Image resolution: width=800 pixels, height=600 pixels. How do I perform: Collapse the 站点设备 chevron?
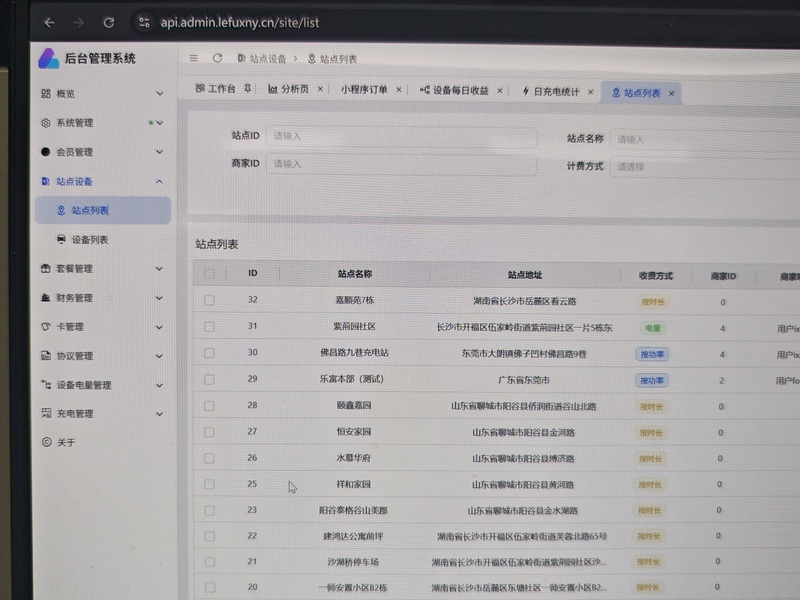160,181
